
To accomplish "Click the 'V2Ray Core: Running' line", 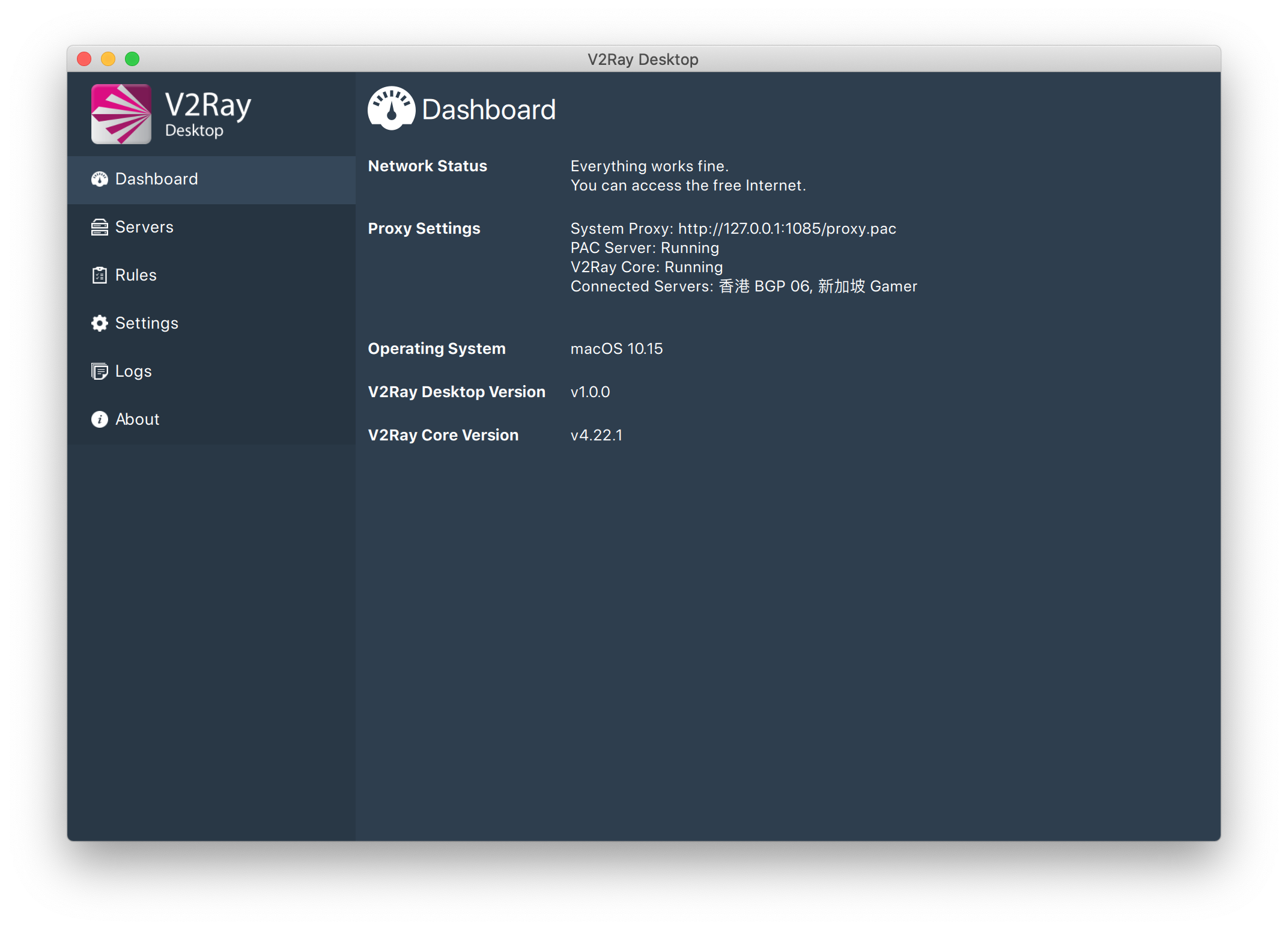I will [646, 267].
